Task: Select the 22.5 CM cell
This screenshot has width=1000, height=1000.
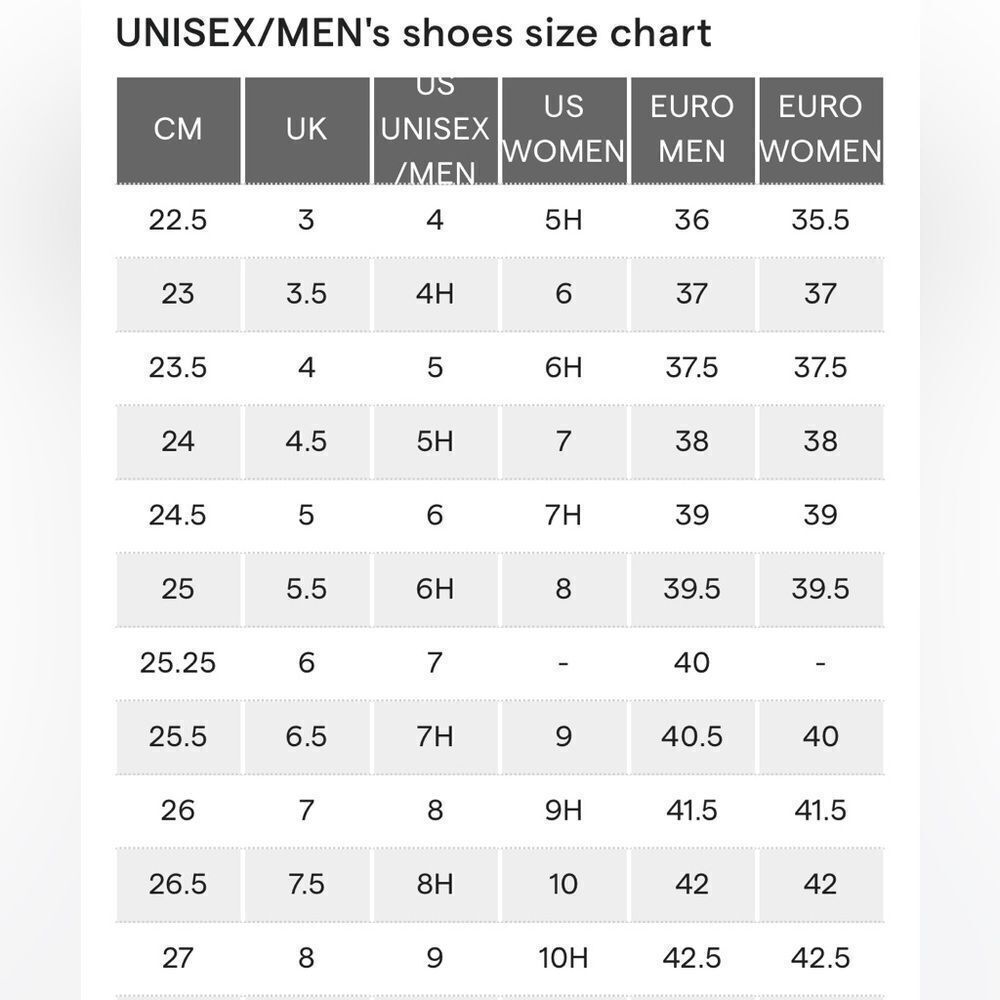Action: 178,220
